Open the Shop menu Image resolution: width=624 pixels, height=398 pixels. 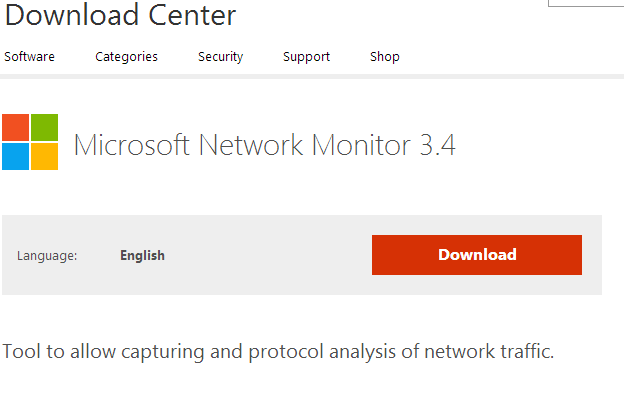(x=385, y=57)
